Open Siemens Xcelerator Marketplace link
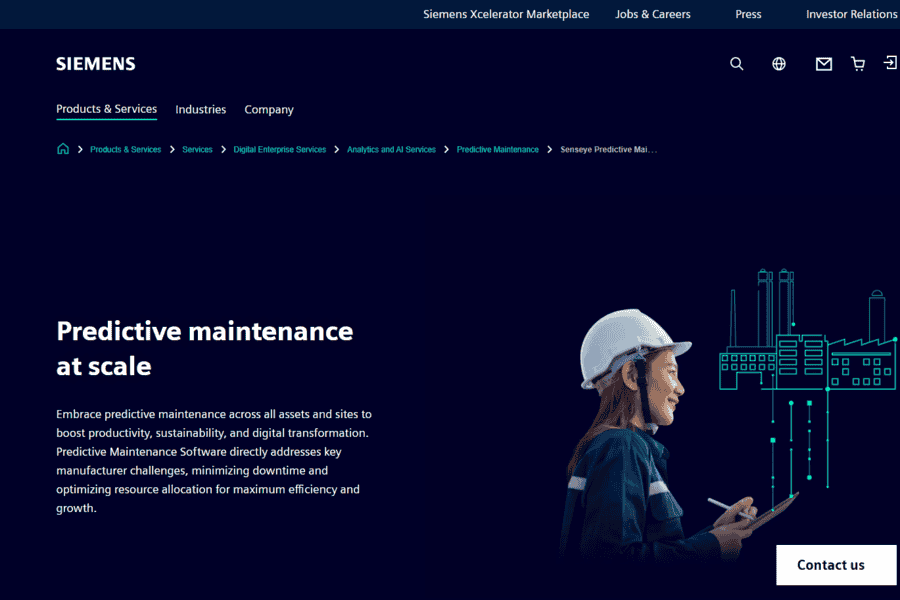 pyautogui.click(x=506, y=14)
